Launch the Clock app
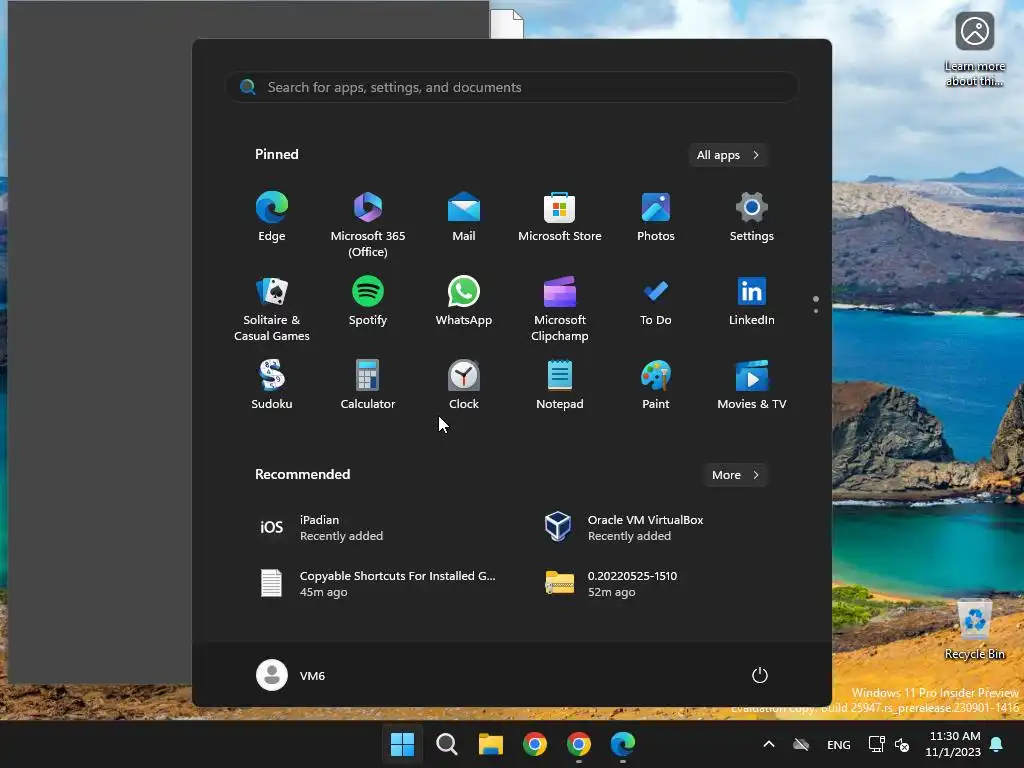Screen dimensions: 1024x768 click(x=464, y=385)
